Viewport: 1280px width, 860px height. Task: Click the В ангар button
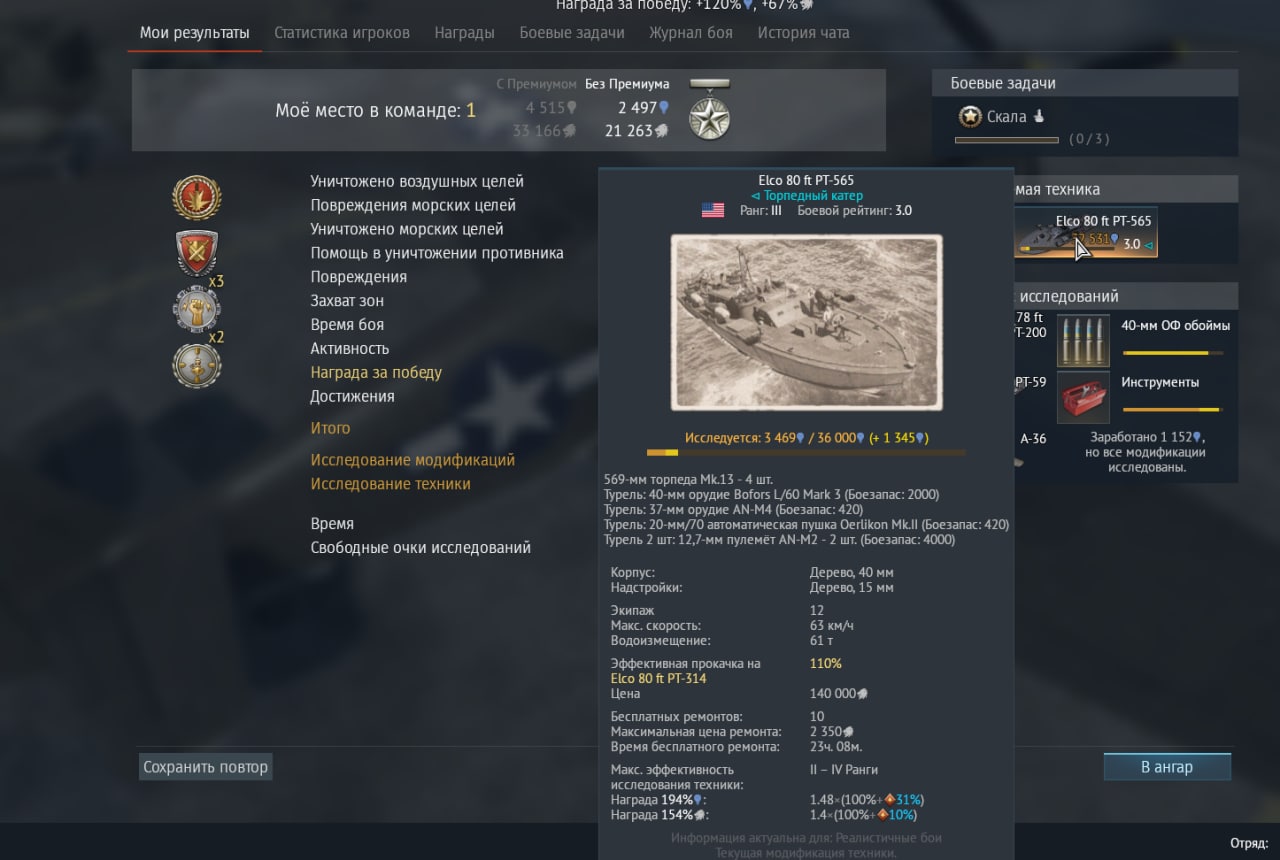[1167, 767]
